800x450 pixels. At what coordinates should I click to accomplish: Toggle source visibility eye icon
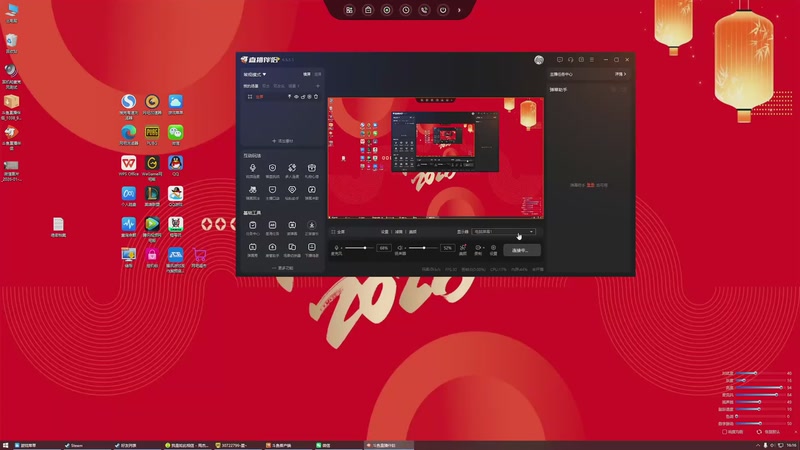(296, 96)
